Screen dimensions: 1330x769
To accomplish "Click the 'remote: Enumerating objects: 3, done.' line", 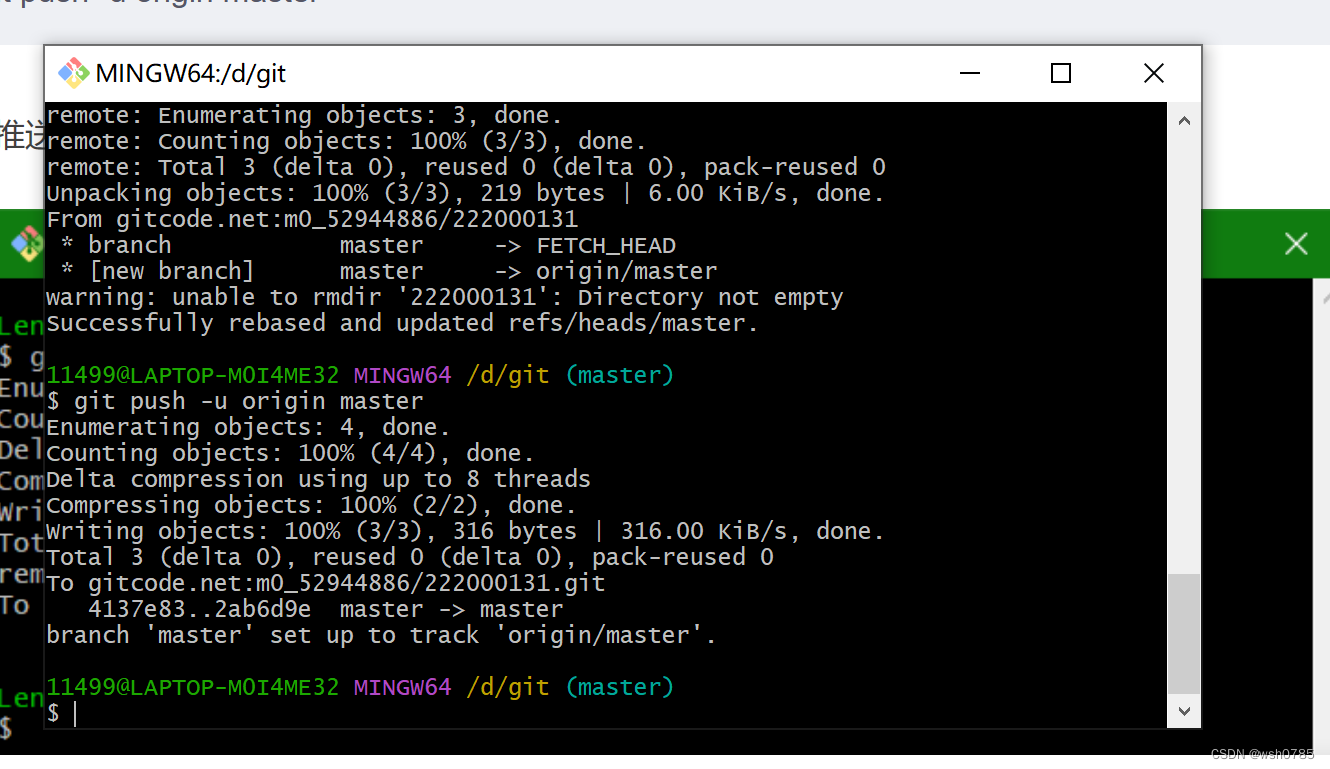I will (x=304, y=115).
